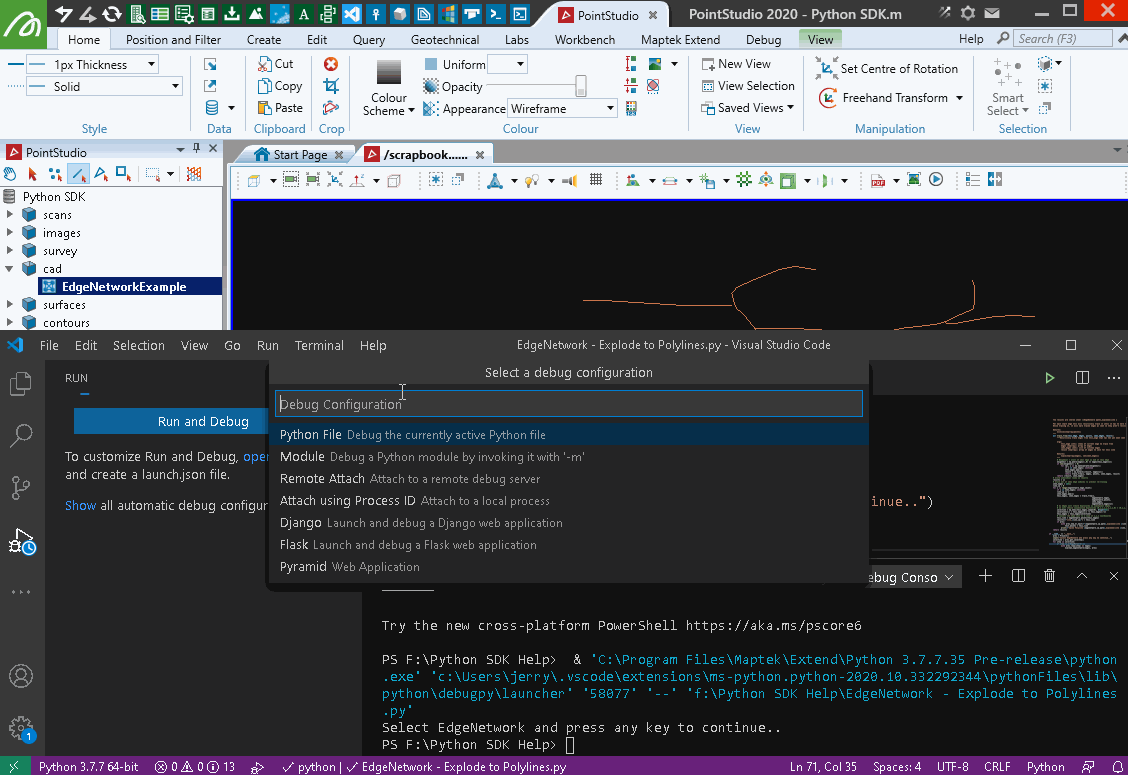Click the Set Centre of Rotation icon
The height and width of the screenshot is (775, 1128).
(827, 68)
